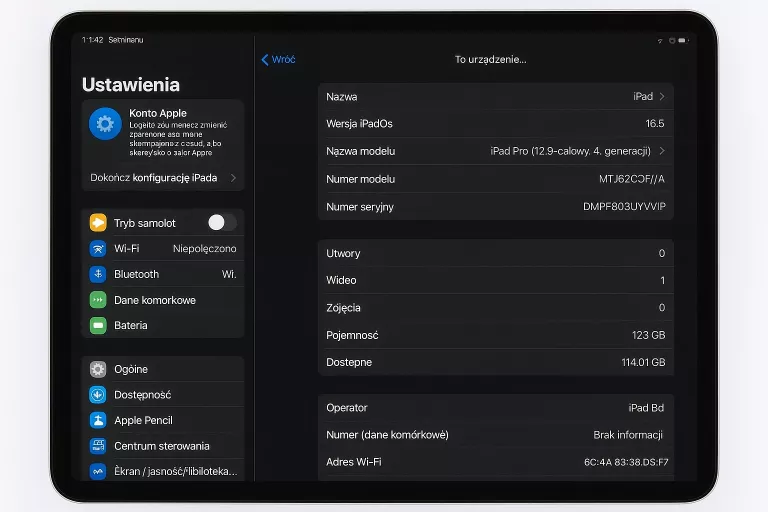Open the Ekran i jasność menu item
Screen dimensions: 768x512
175,471
